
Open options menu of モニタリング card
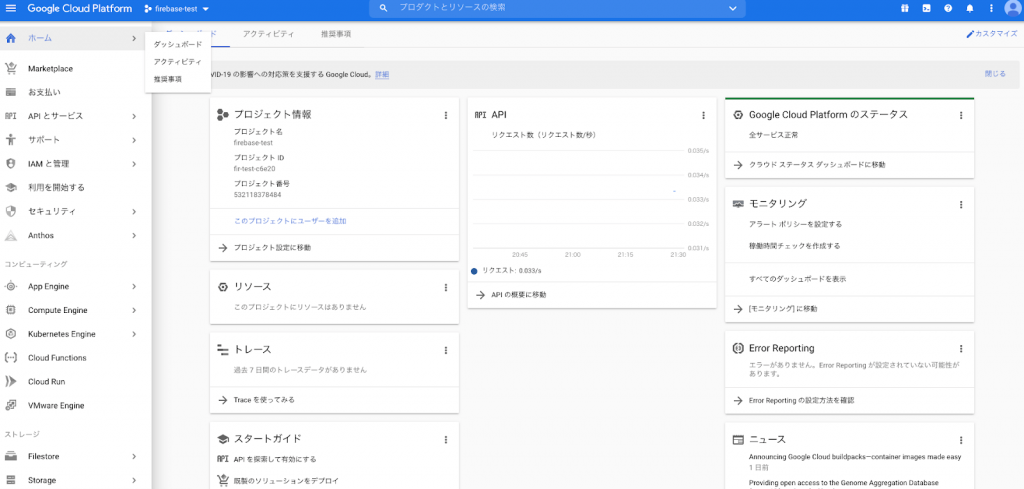coord(961,204)
